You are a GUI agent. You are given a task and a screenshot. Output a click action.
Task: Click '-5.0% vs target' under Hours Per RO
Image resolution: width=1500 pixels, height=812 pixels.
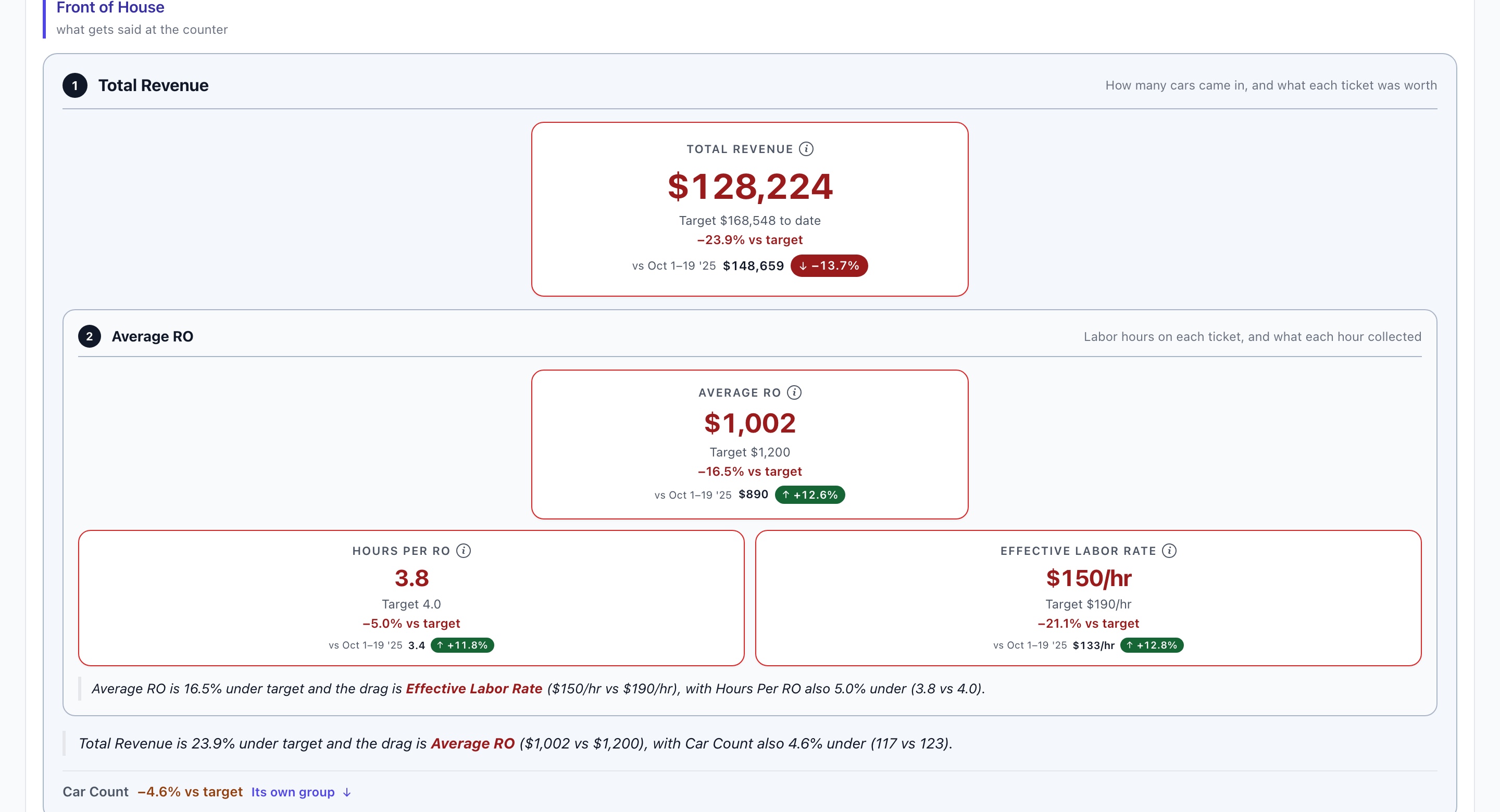tap(411, 624)
